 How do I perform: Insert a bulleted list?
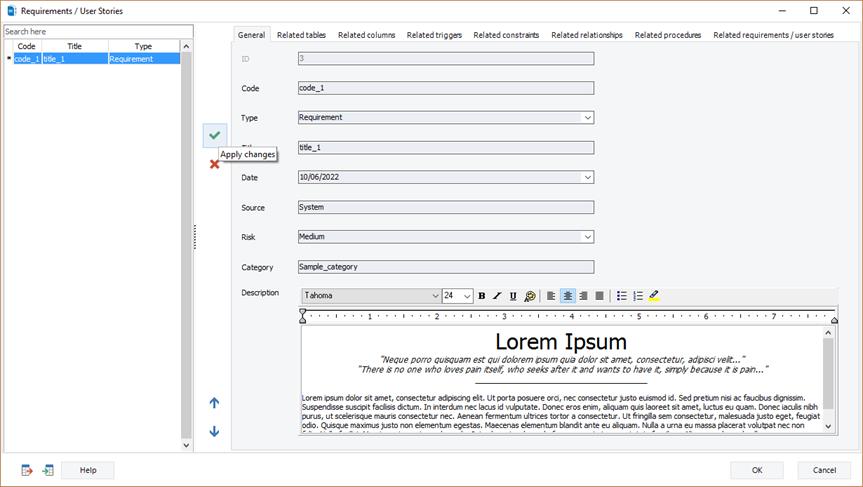click(621, 296)
